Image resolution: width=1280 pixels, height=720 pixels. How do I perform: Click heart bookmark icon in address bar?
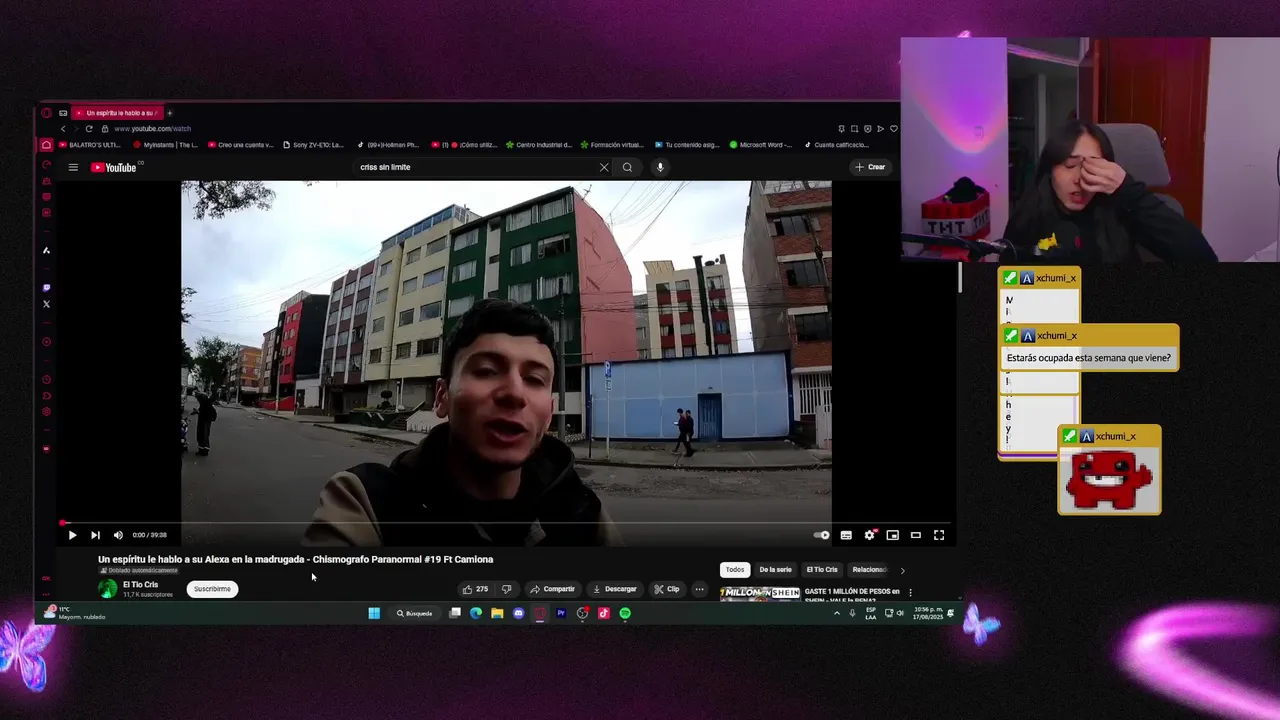(x=893, y=129)
